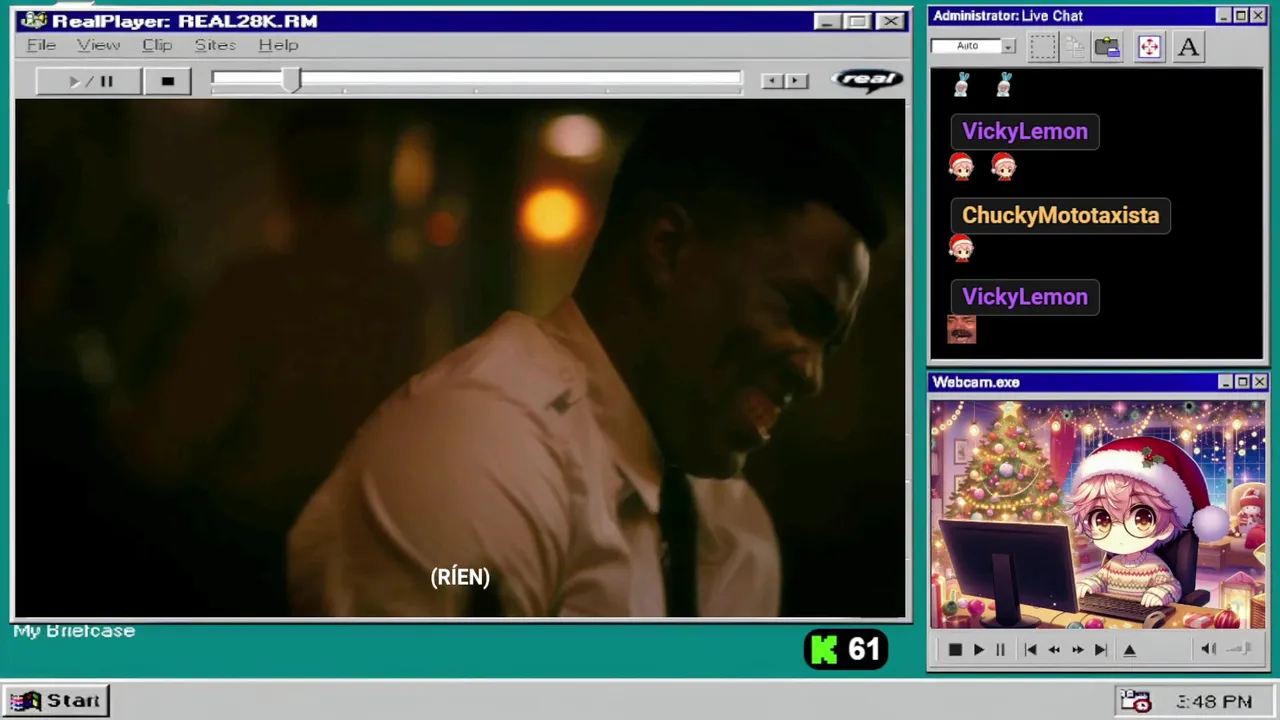Screen dimensions: 1280x720
Task: Select the dashed selection rectangle tool
Action: 1043,47
